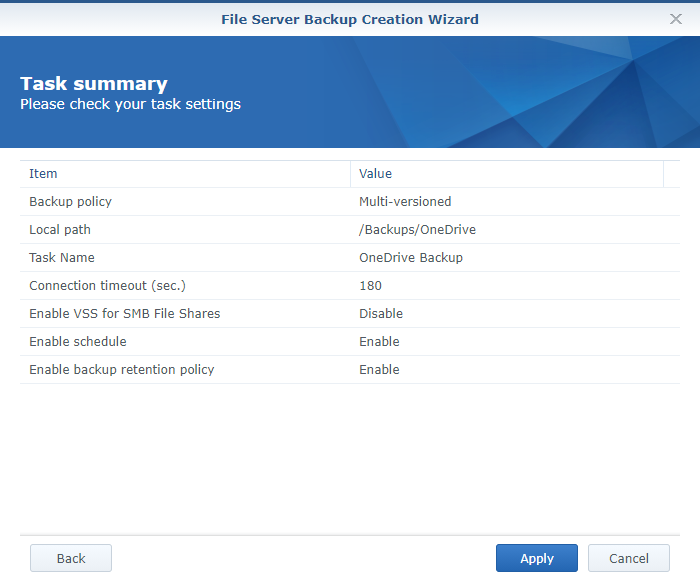Click the Multi-versioned value
This screenshot has width=700, height=580.
(405, 202)
